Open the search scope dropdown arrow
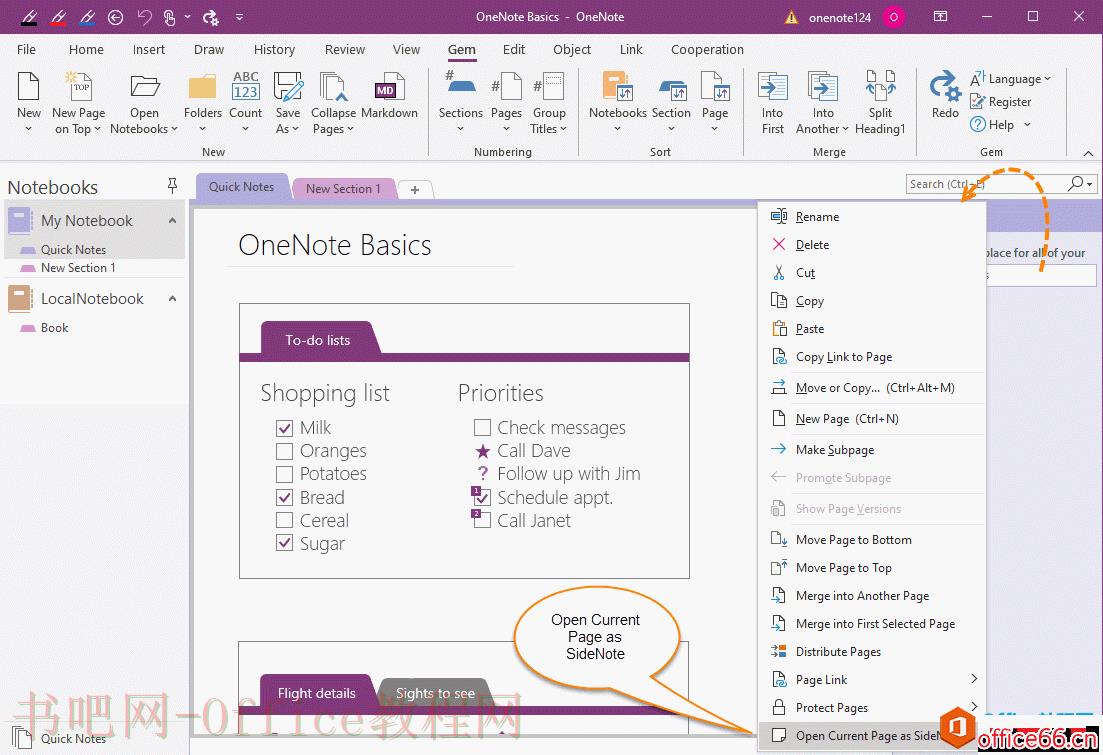 1090,184
